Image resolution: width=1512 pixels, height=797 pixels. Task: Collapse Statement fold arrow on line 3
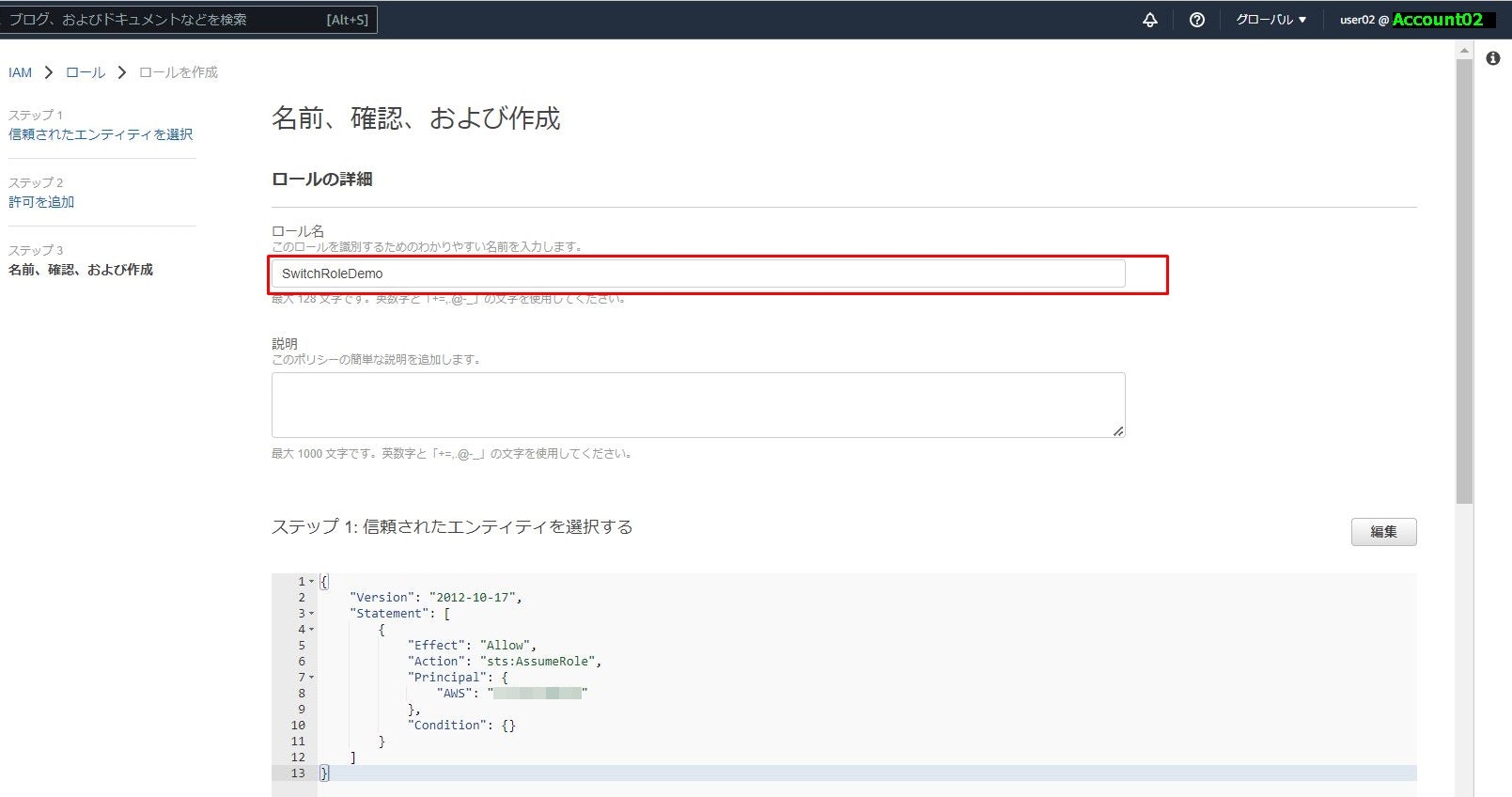tap(312, 614)
